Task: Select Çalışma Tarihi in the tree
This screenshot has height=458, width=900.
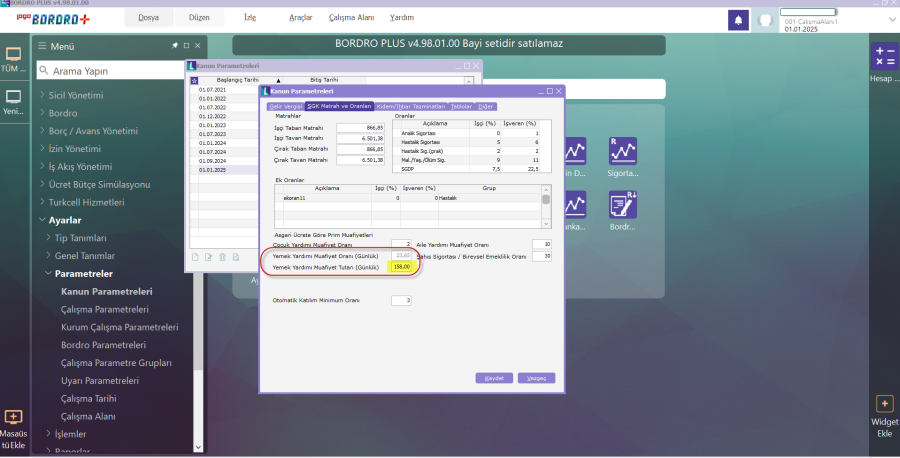Action: [88, 398]
